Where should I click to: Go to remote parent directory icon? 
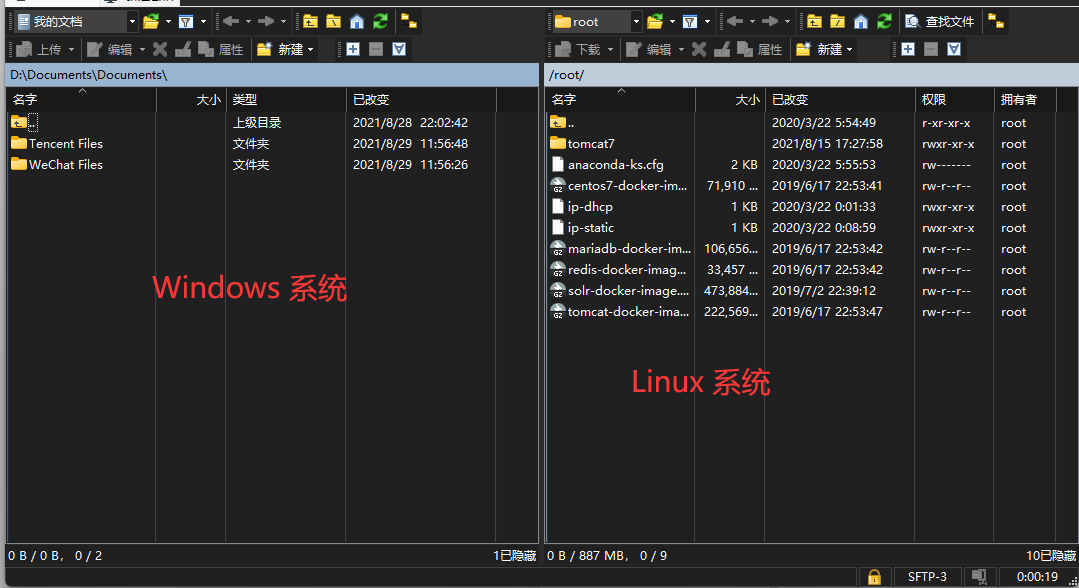[x=814, y=22]
